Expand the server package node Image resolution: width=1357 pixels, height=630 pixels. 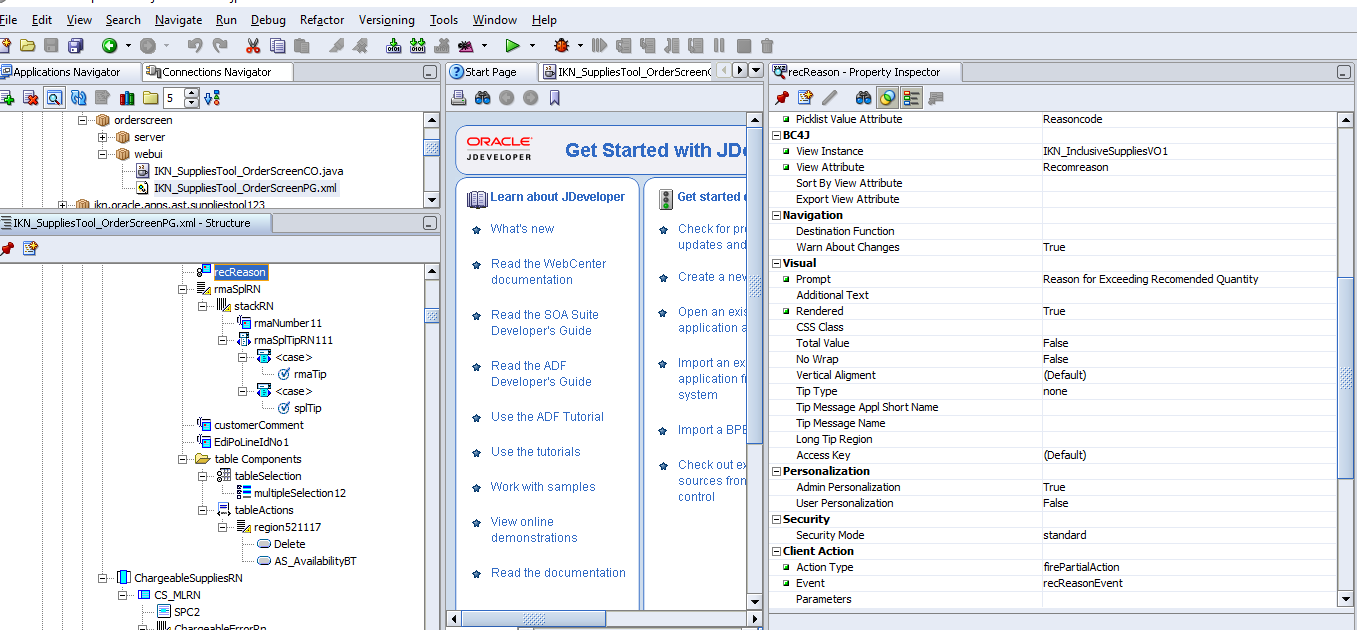coord(103,137)
